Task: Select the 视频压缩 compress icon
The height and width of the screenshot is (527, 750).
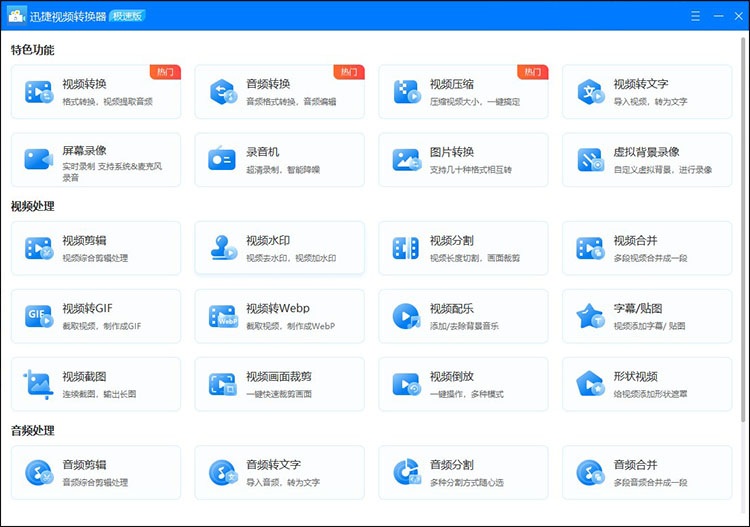Action: pos(407,92)
